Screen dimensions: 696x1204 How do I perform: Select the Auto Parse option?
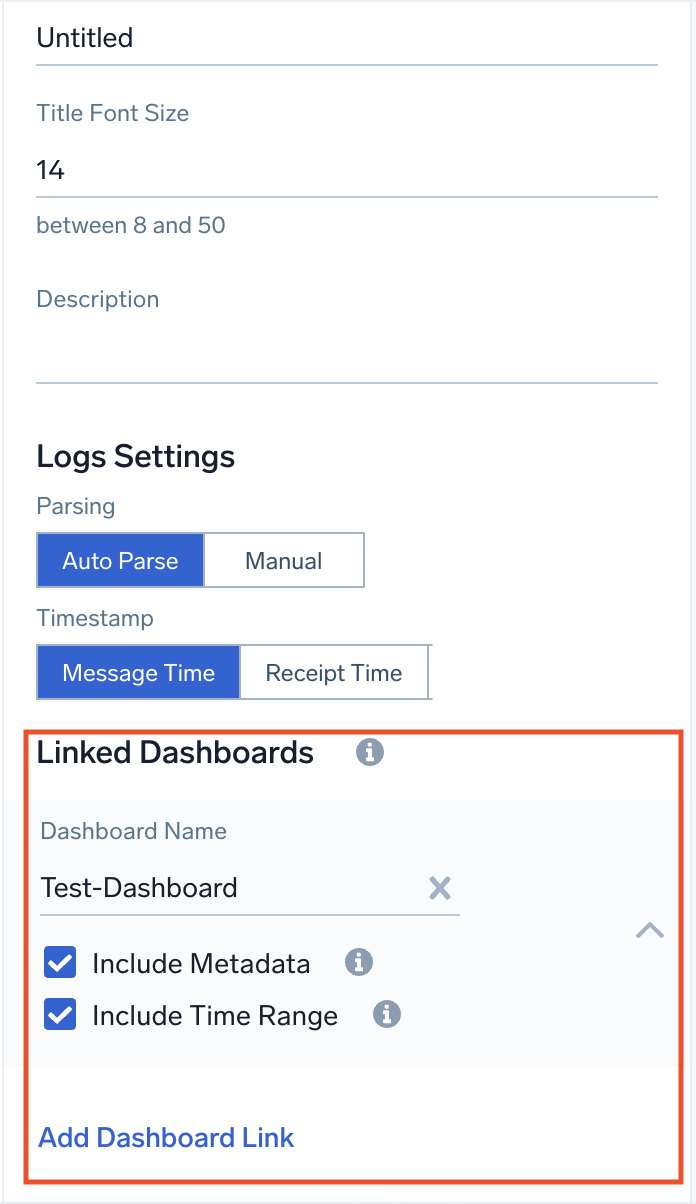coord(120,560)
